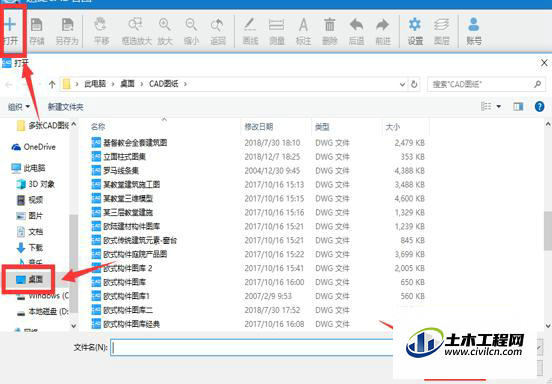Select 桌面 (Desktop) in navigation tree
This screenshot has width=552, height=384.
30,279
